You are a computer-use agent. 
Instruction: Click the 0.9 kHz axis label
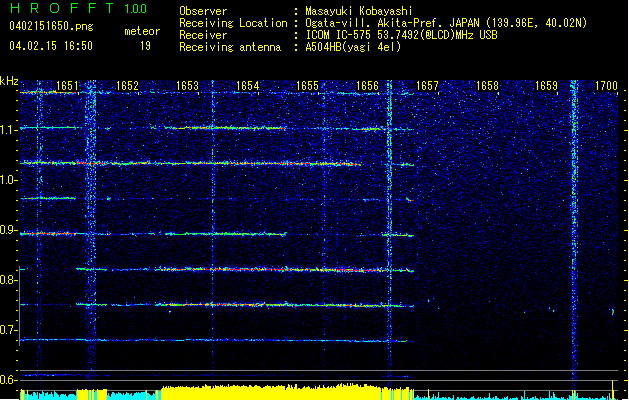pos(8,230)
